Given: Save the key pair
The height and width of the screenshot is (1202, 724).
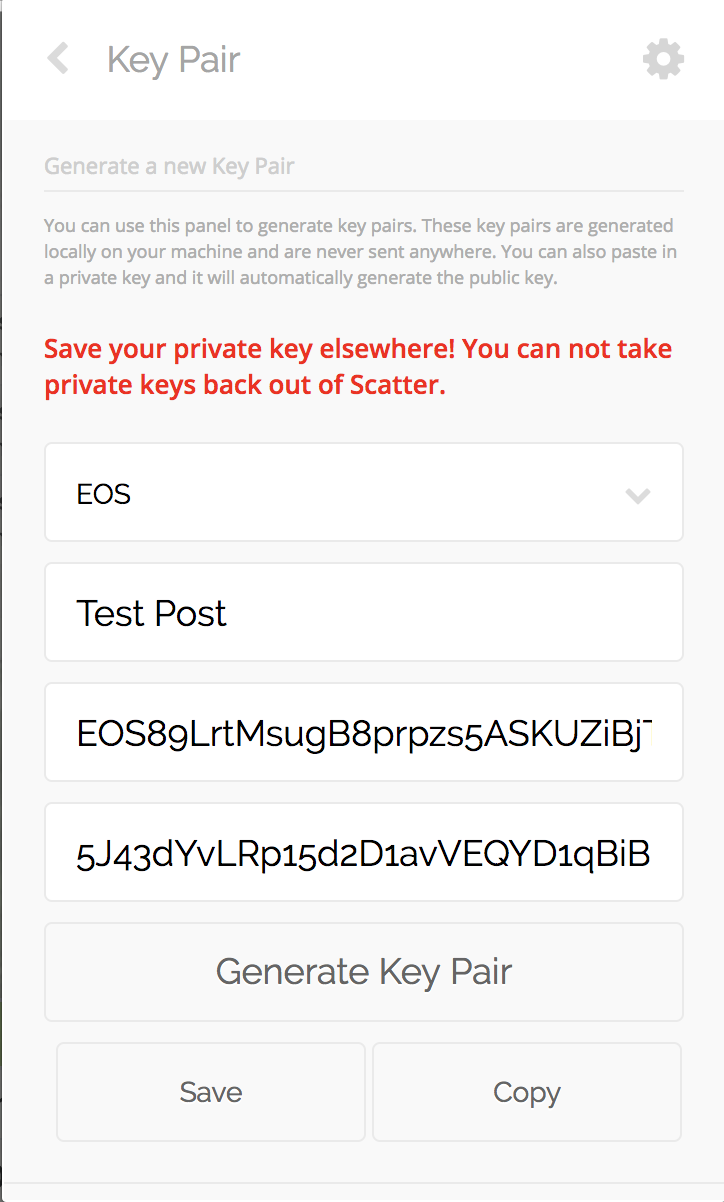Looking at the screenshot, I should coord(211,1092).
